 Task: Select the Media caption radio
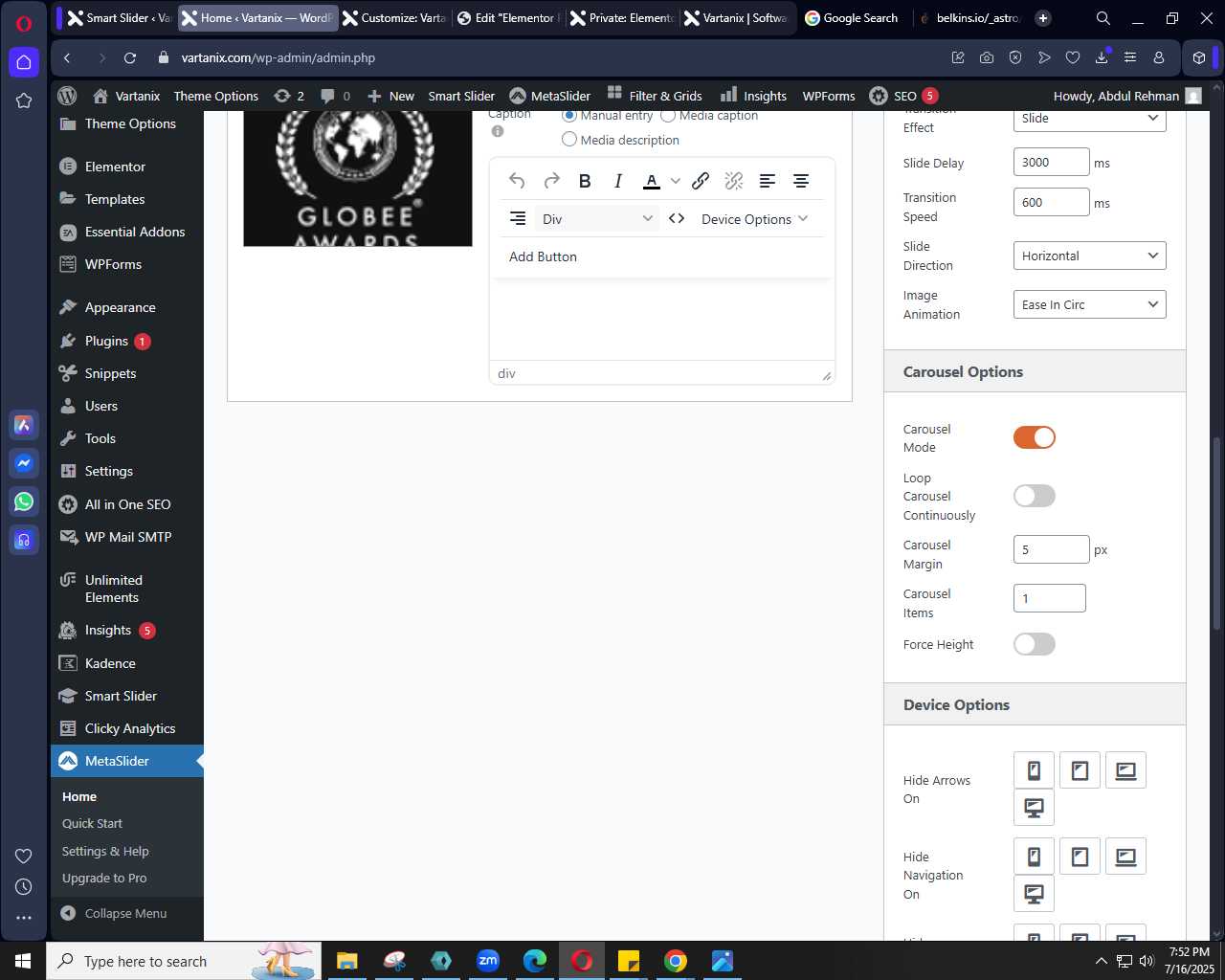tap(668, 116)
